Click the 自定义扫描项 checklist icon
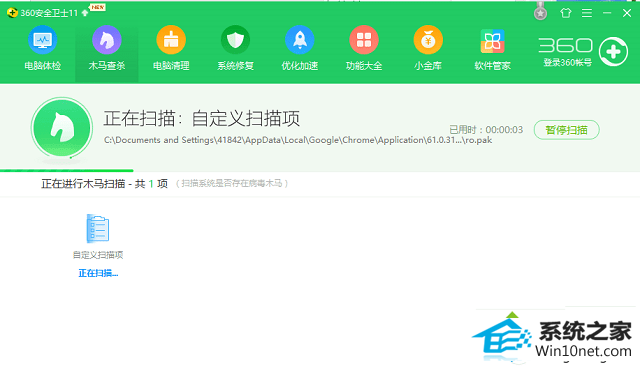The height and width of the screenshot is (366, 640). 98,228
